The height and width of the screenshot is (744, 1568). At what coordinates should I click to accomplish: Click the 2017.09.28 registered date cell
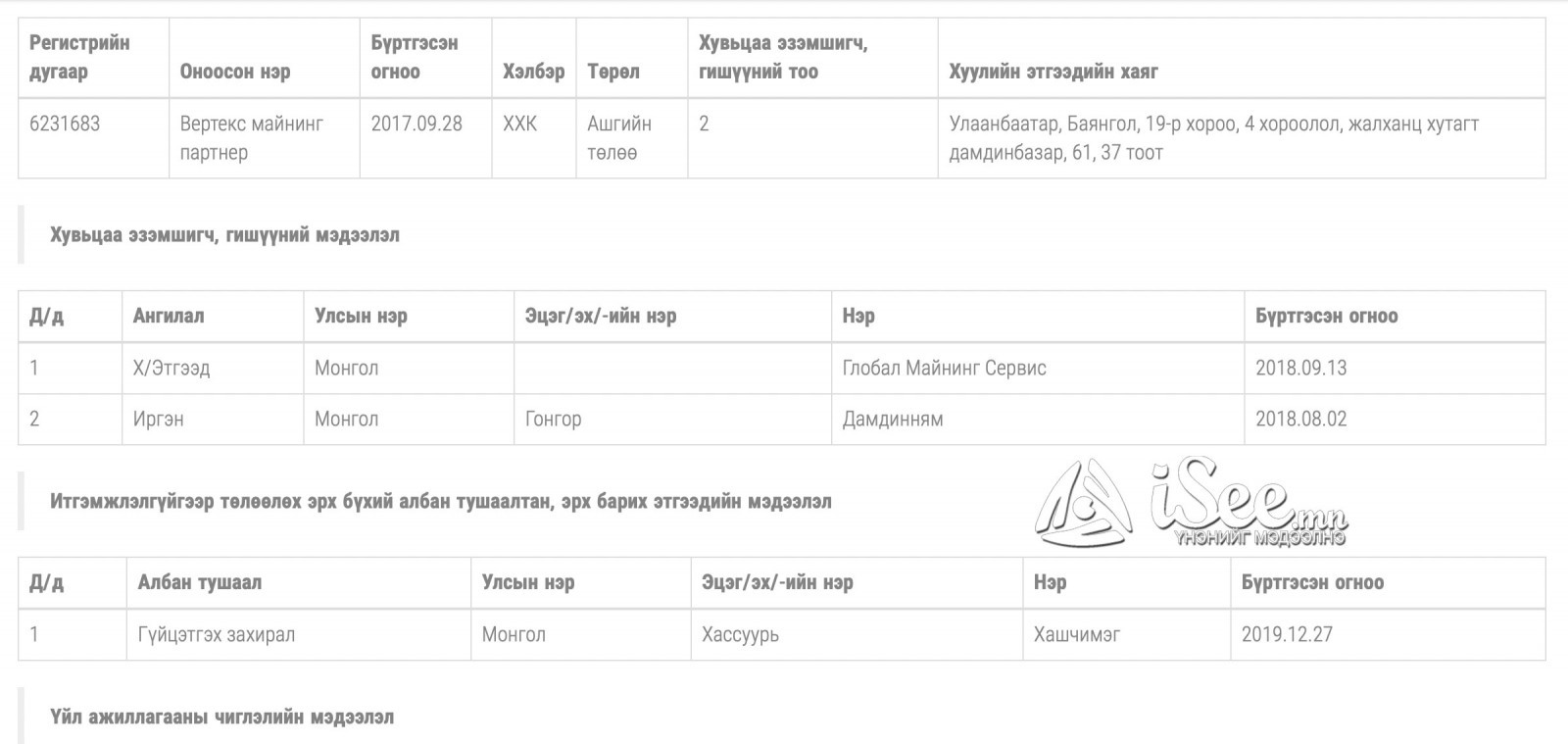point(425,138)
